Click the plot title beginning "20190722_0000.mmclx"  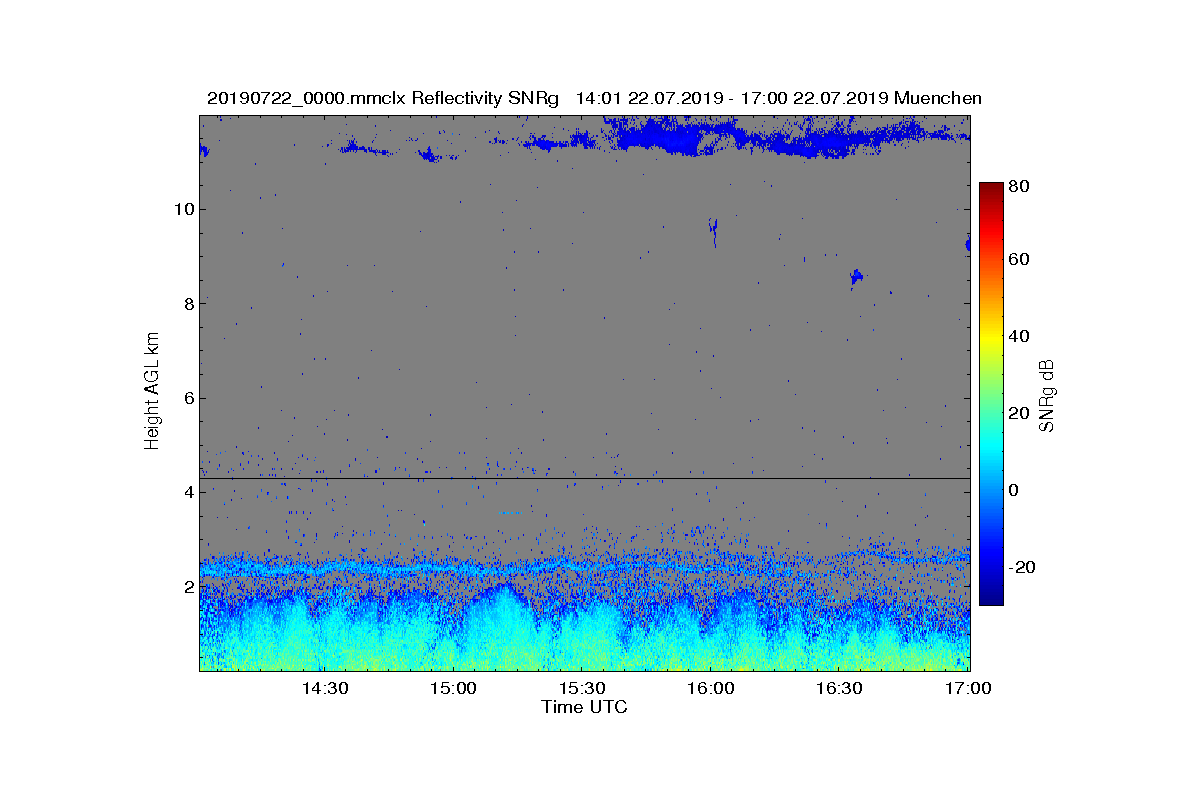point(594,98)
